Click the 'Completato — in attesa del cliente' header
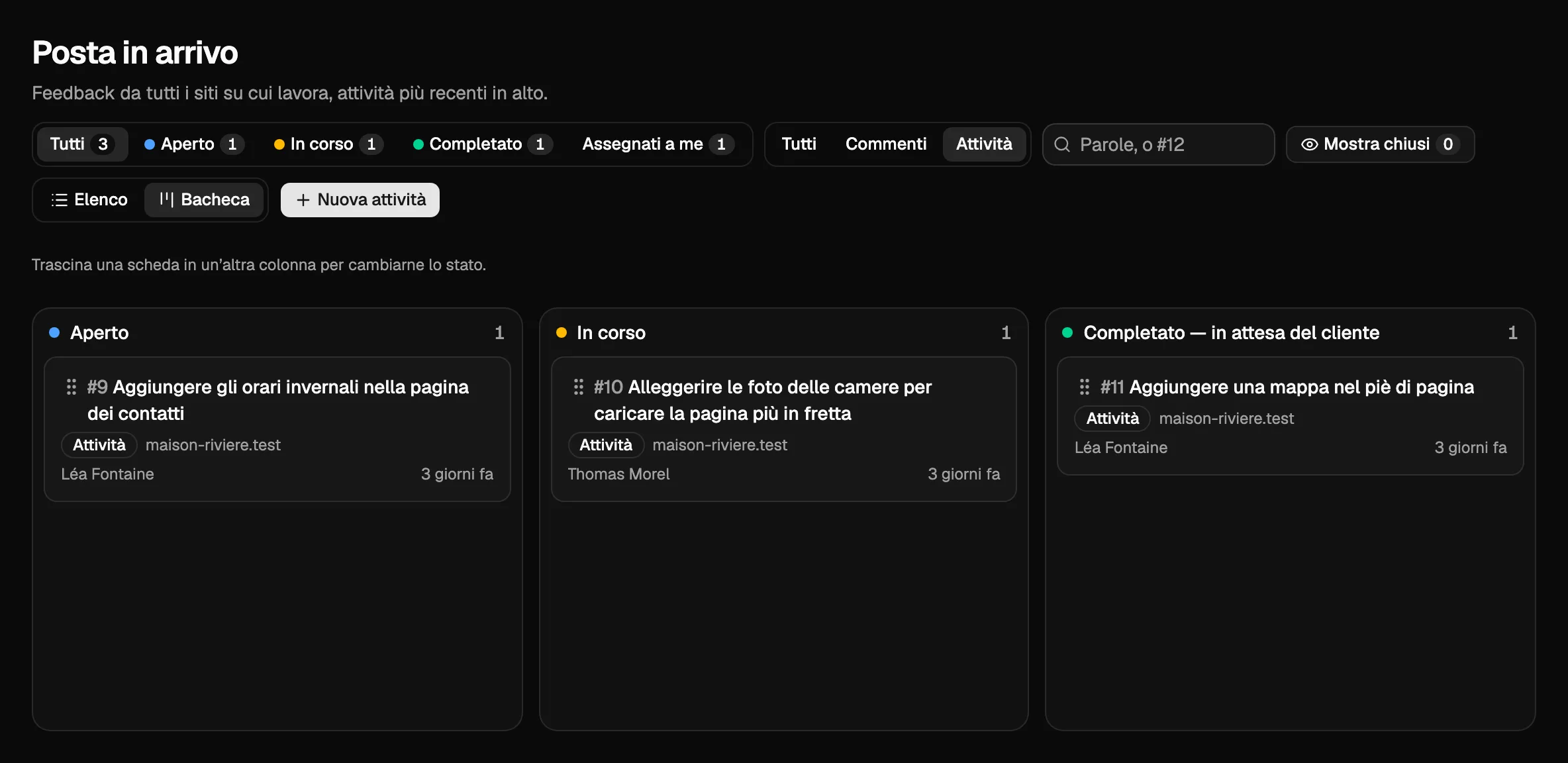Image resolution: width=1568 pixels, height=763 pixels. (x=1232, y=332)
